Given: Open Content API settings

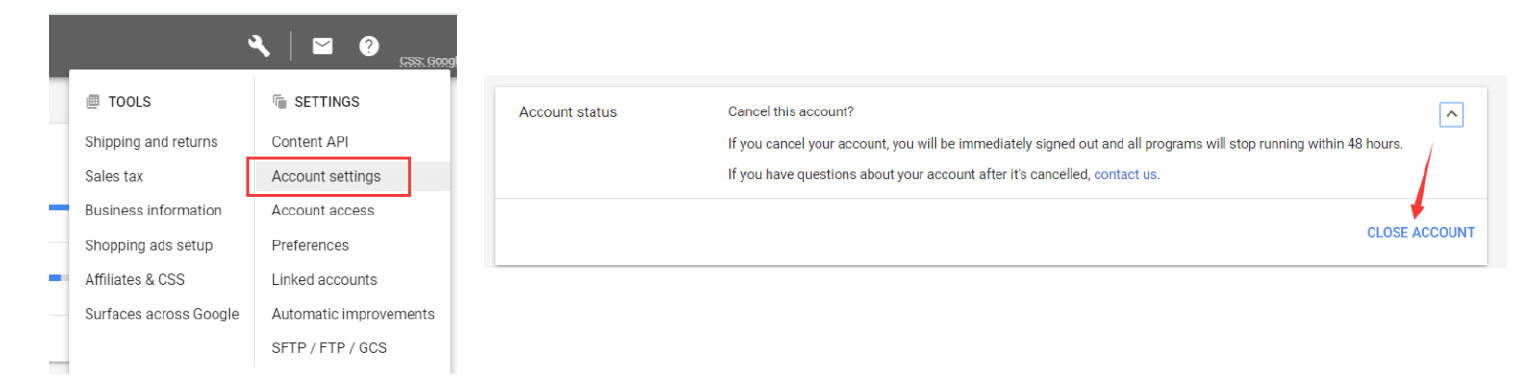Looking at the screenshot, I should coord(310,142).
